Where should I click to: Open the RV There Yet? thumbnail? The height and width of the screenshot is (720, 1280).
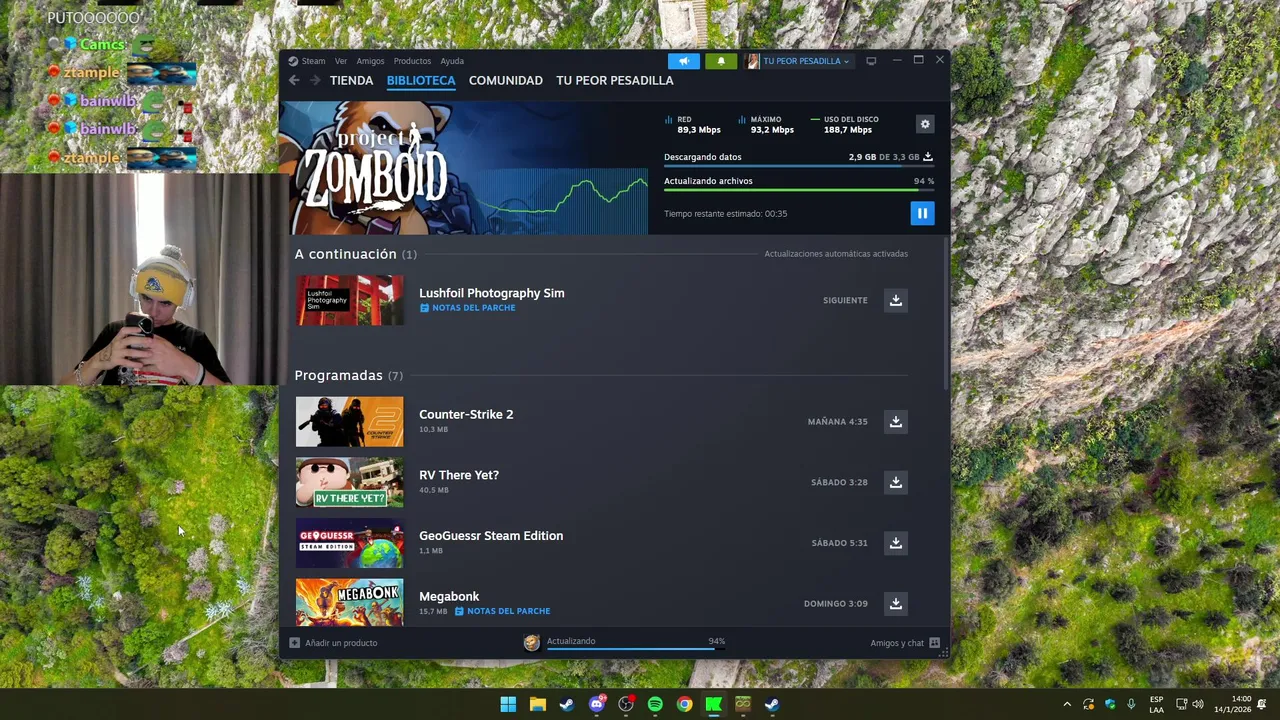[349, 482]
